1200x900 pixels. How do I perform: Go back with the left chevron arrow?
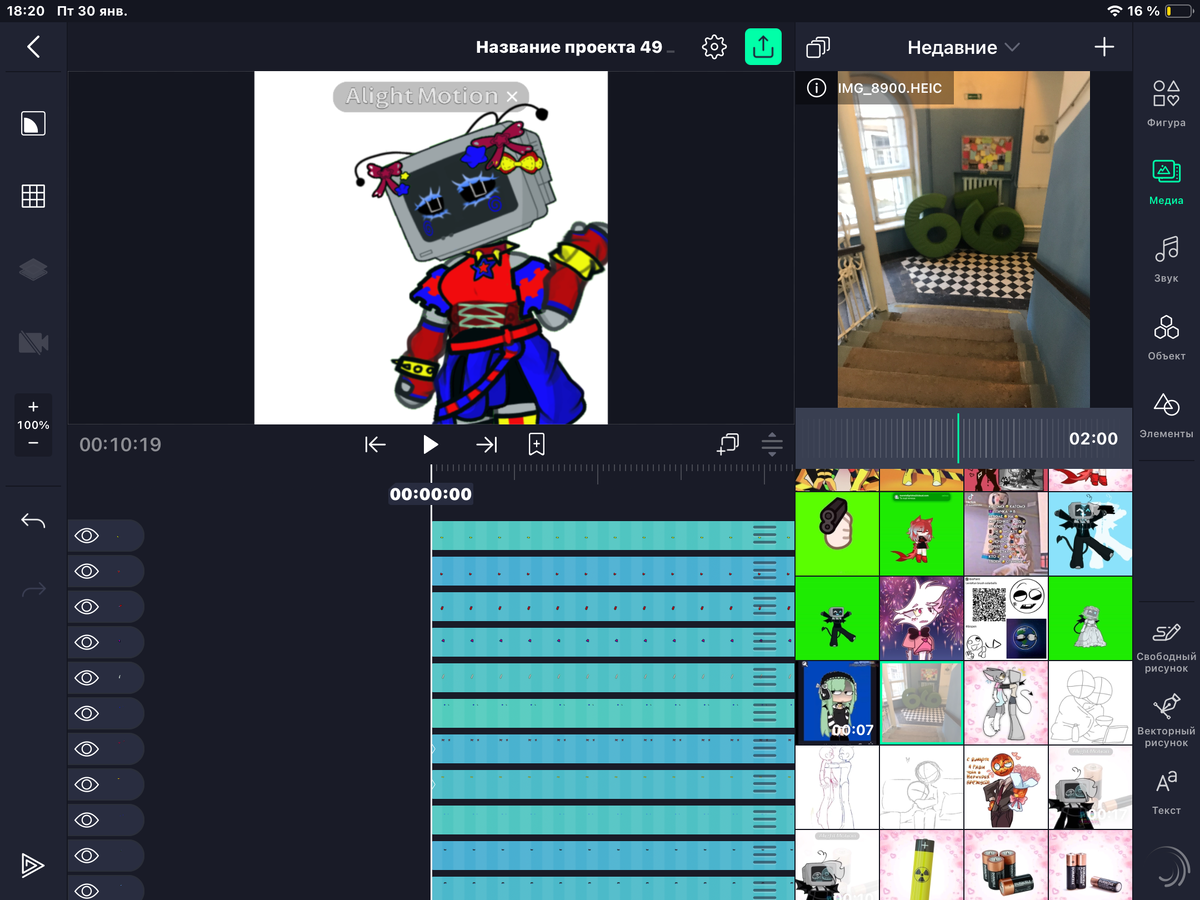click(x=33, y=46)
